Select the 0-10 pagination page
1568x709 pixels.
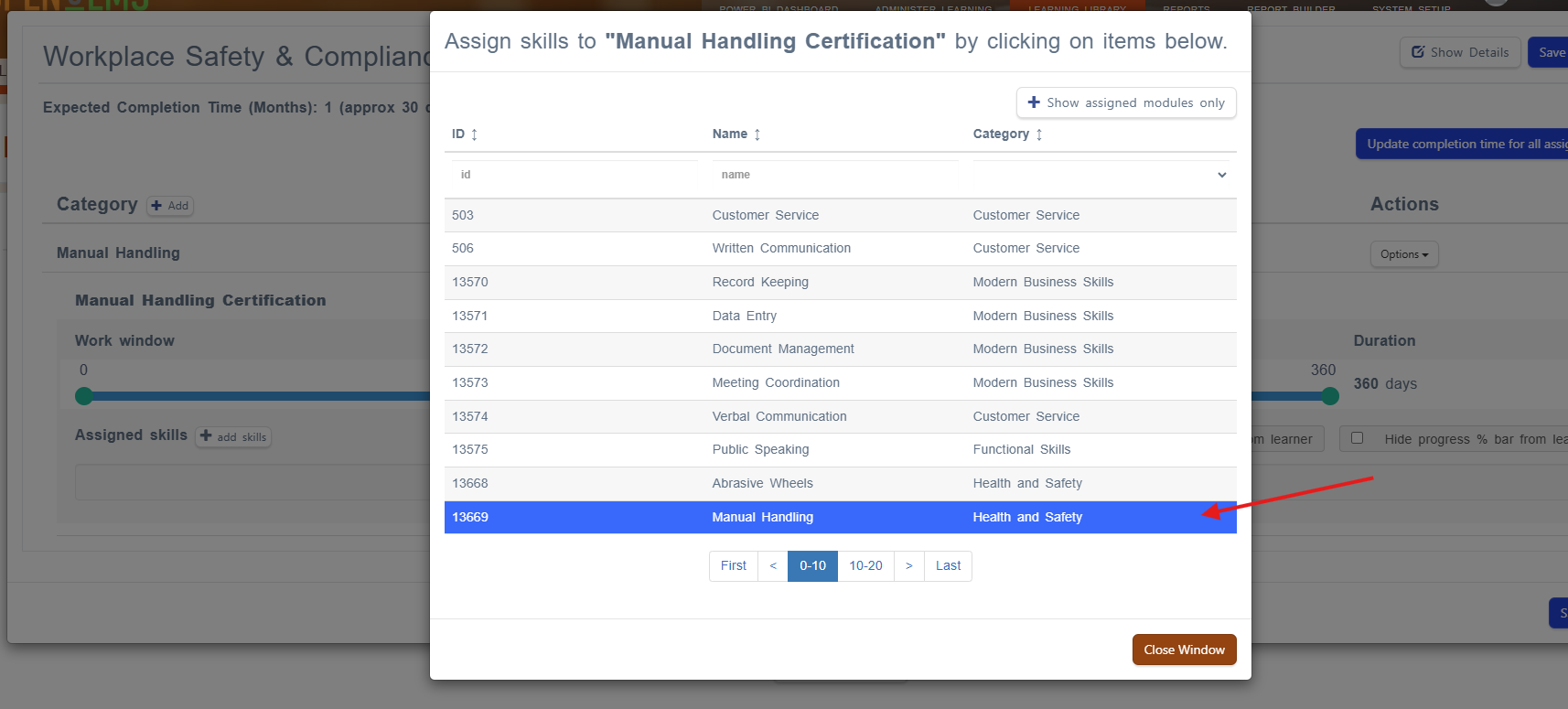click(x=812, y=566)
